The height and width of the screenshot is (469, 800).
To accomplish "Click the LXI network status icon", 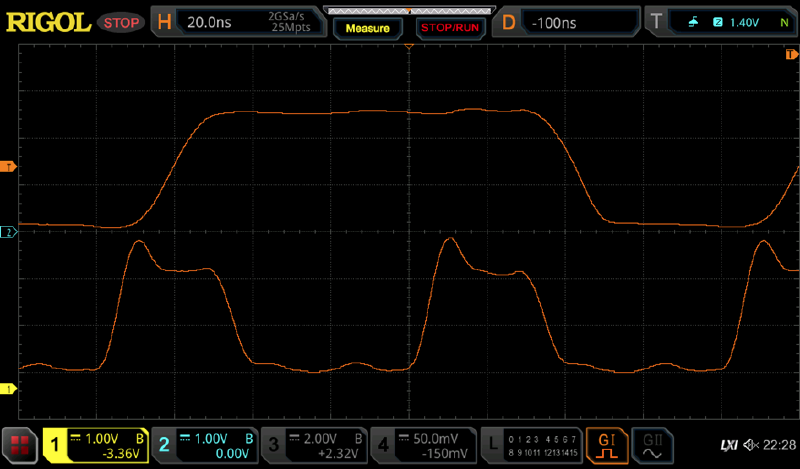I will (x=728, y=444).
